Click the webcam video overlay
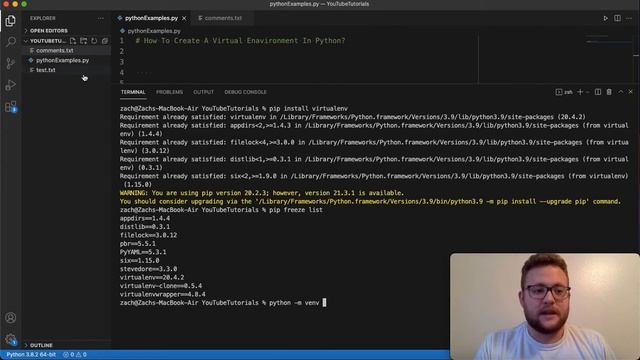The image size is (640, 360). pos(544,306)
